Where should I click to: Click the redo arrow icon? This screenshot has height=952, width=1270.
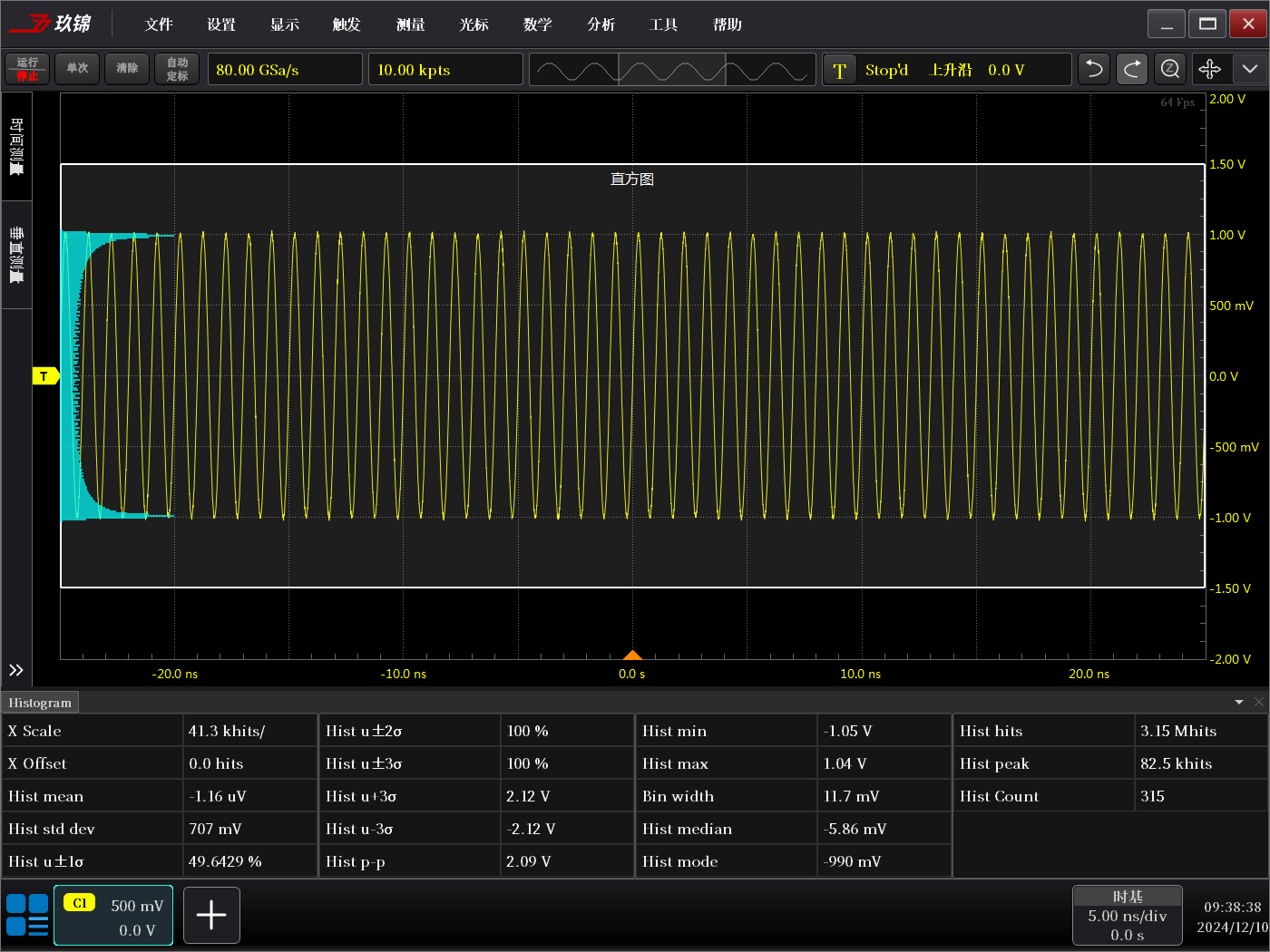coord(1132,69)
